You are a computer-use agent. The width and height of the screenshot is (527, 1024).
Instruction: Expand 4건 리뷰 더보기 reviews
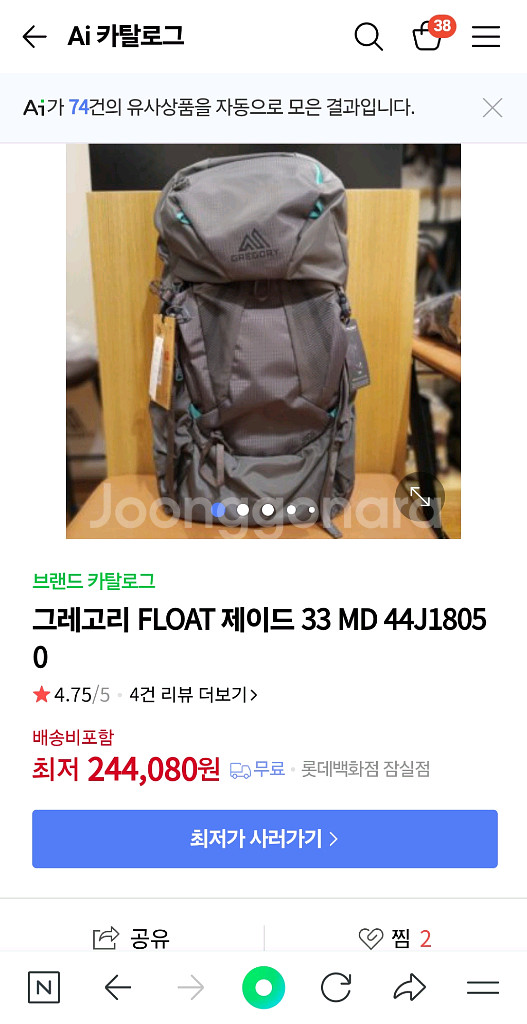pos(193,695)
